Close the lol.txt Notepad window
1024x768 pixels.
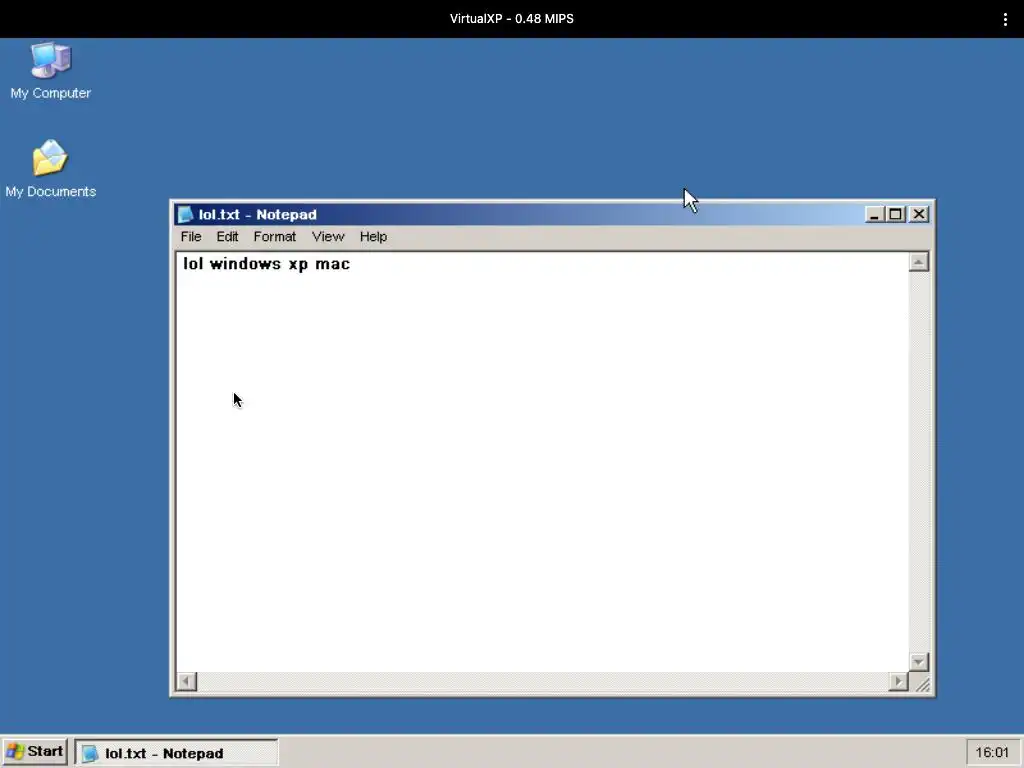tap(919, 214)
